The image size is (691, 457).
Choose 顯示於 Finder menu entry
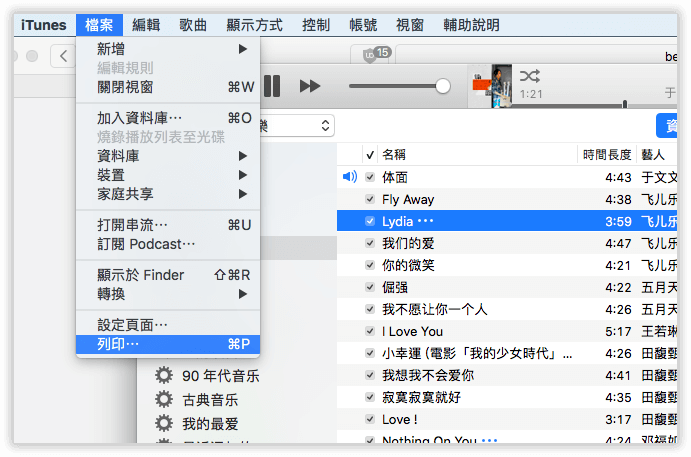168,275
